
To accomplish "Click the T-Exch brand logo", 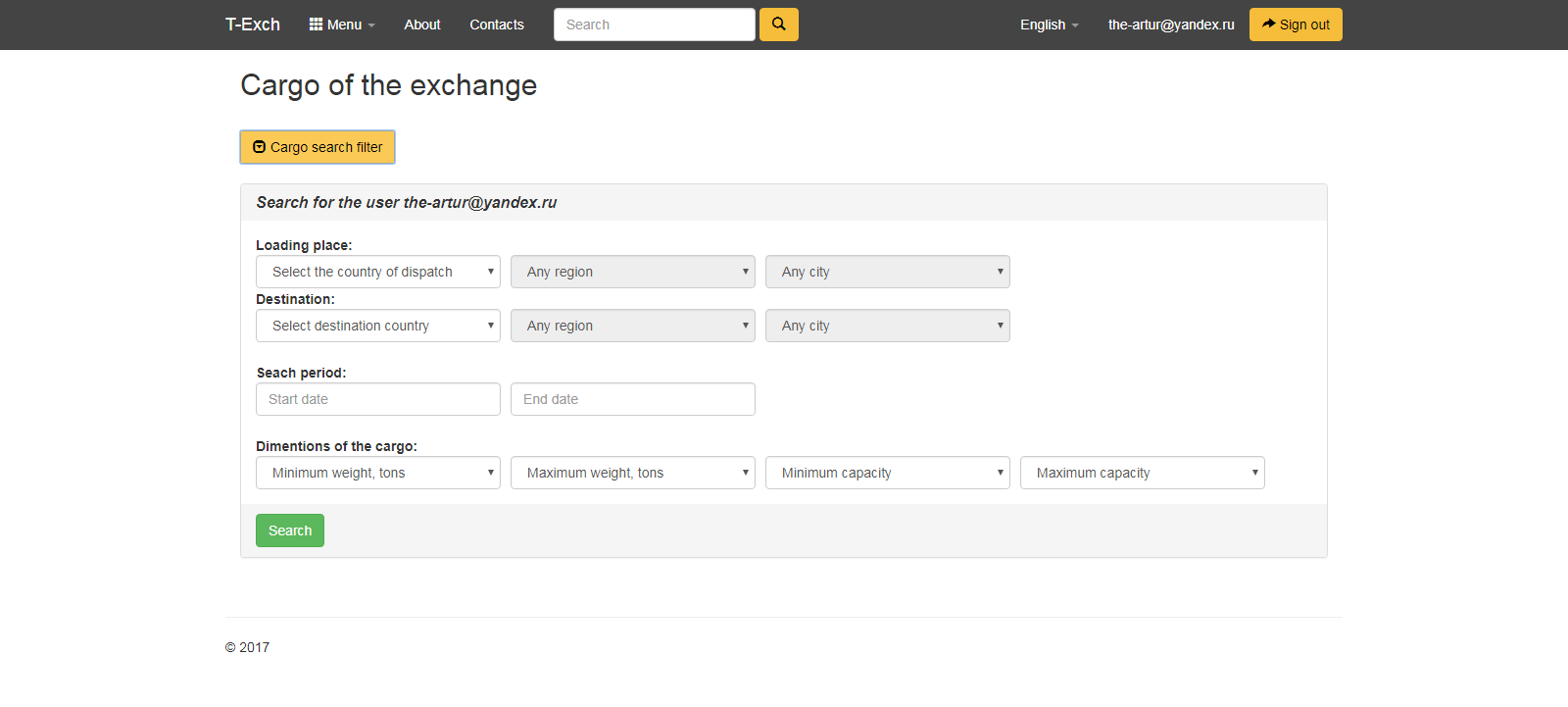I will (x=253, y=25).
